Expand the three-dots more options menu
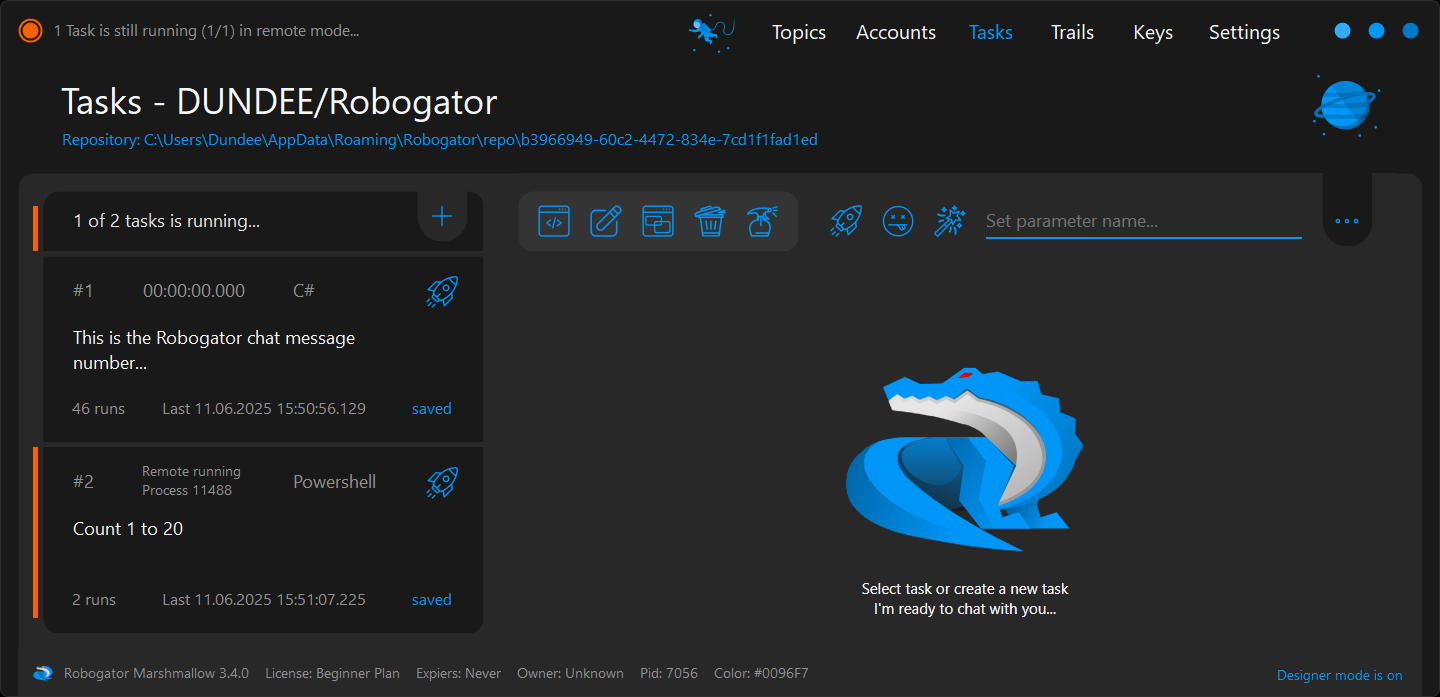This screenshot has width=1440, height=697. pyautogui.click(x=1347, y=221)
